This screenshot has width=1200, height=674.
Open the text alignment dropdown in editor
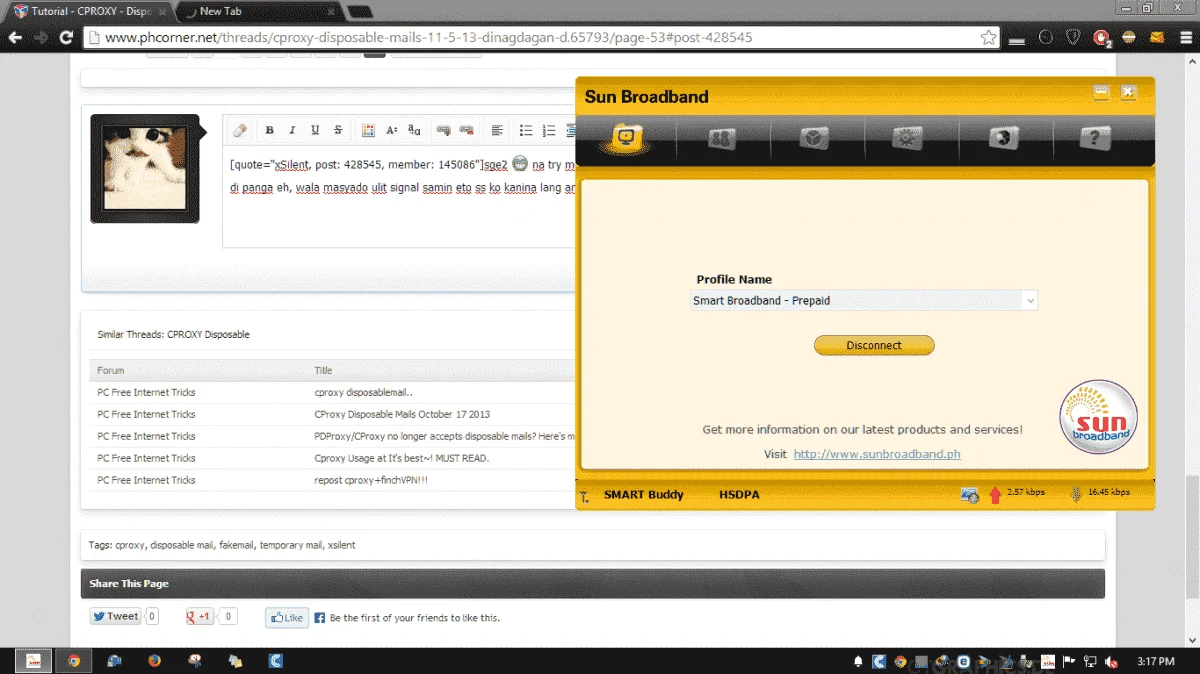point(497,130)
